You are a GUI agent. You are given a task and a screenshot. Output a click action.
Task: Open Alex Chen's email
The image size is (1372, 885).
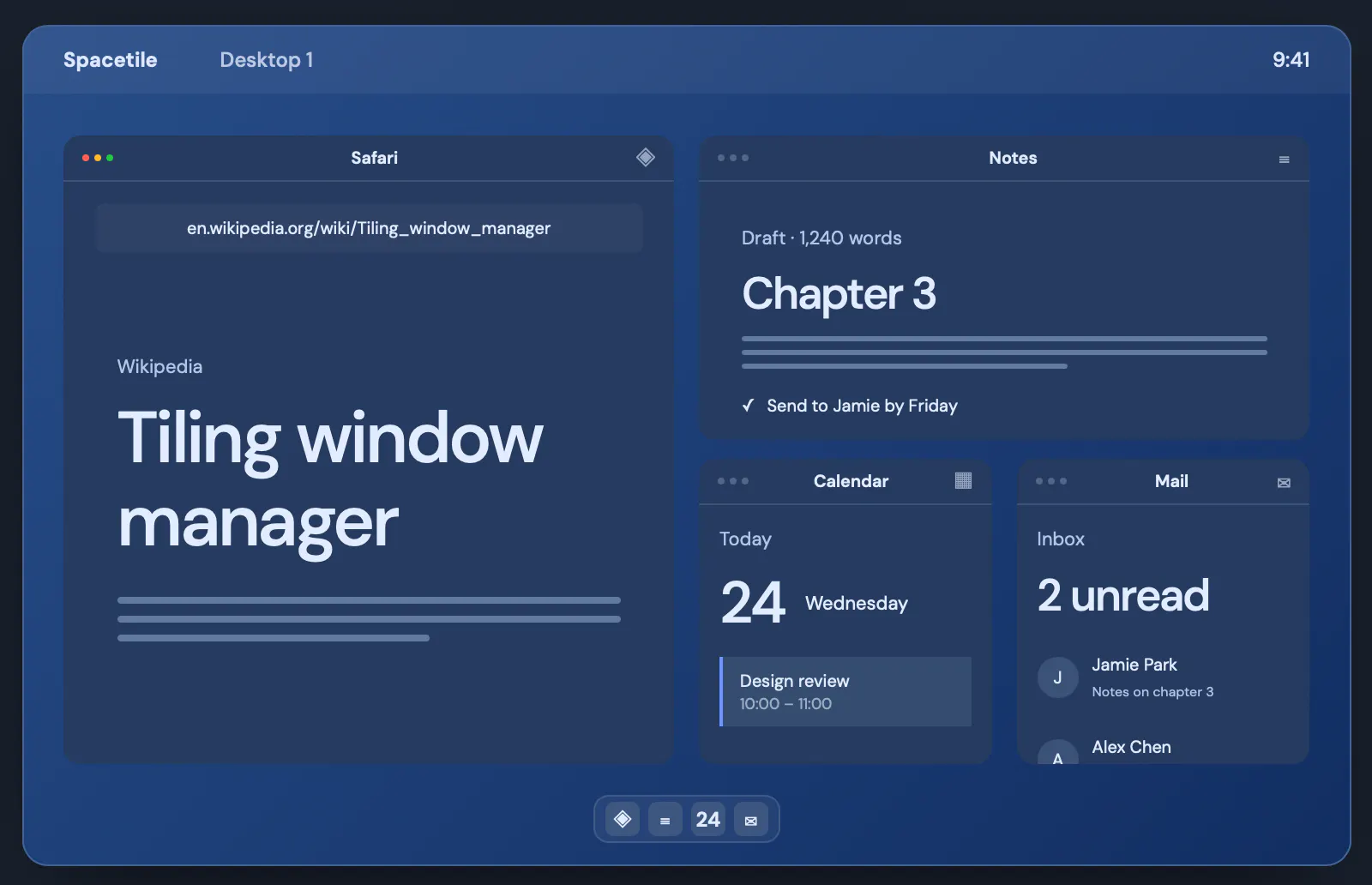pos(1162,750)
